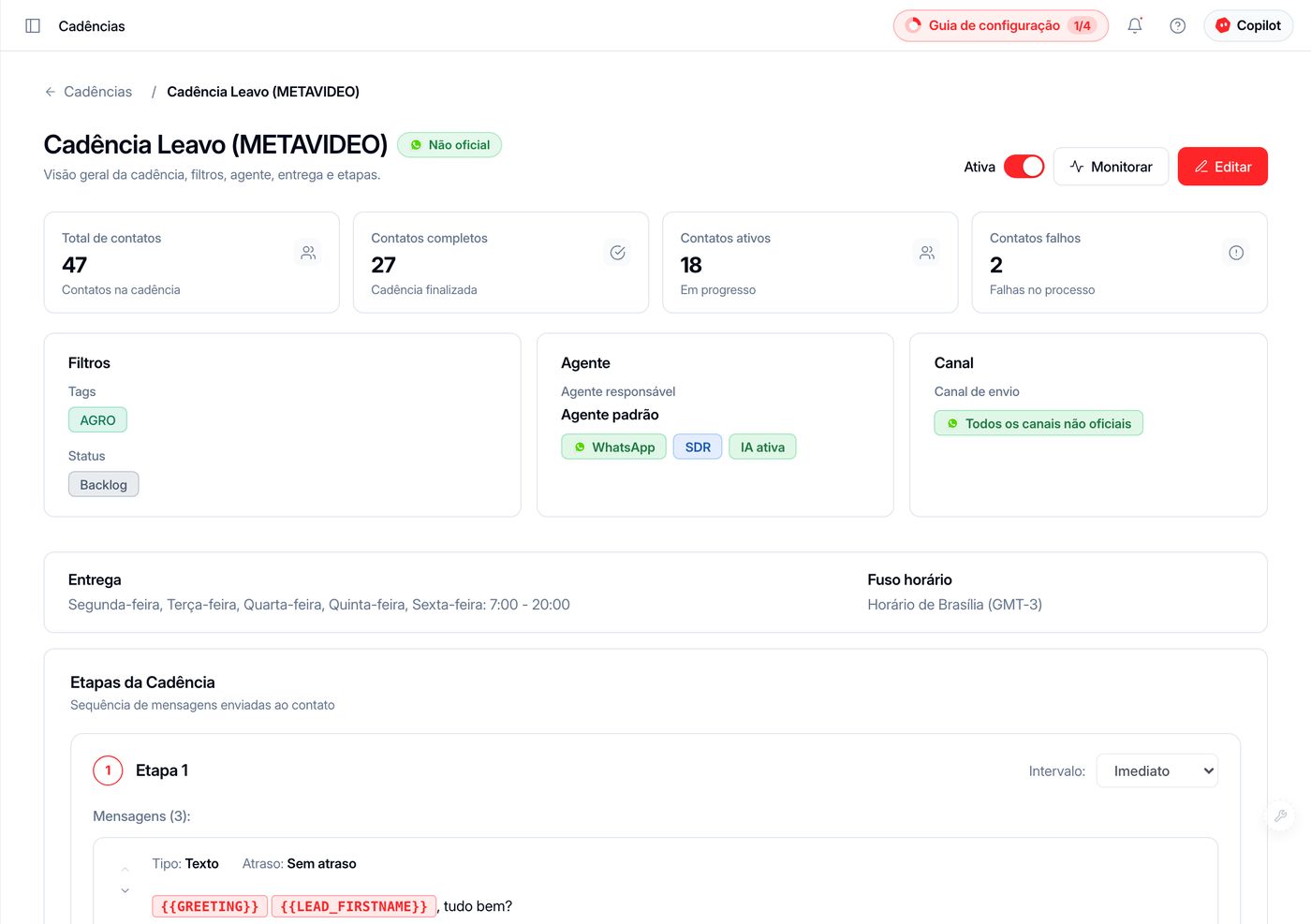Open the help question mark icon
Image resolution: width=1311 pixels, height=924 pixels.
click(1178, 26)
